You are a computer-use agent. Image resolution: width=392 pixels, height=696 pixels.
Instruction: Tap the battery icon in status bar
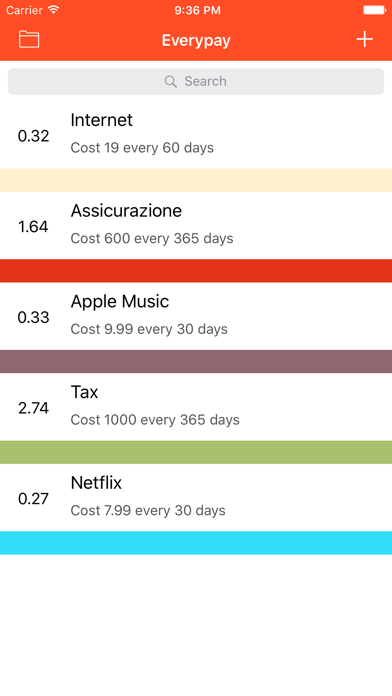point(374,10)
